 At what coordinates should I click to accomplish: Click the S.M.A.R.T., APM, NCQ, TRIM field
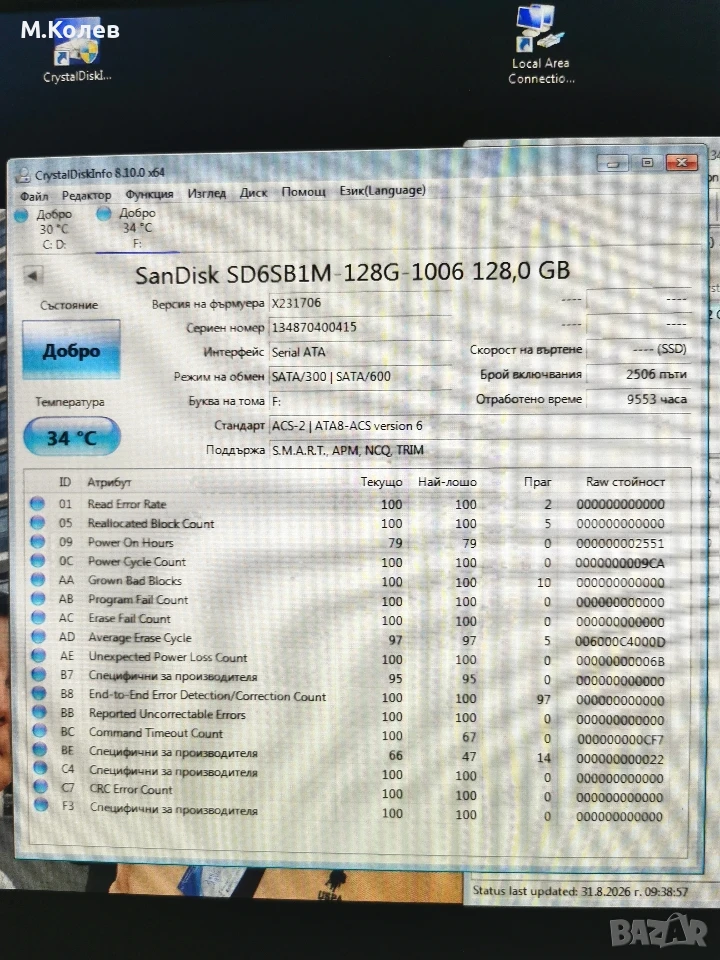(480, 450)
